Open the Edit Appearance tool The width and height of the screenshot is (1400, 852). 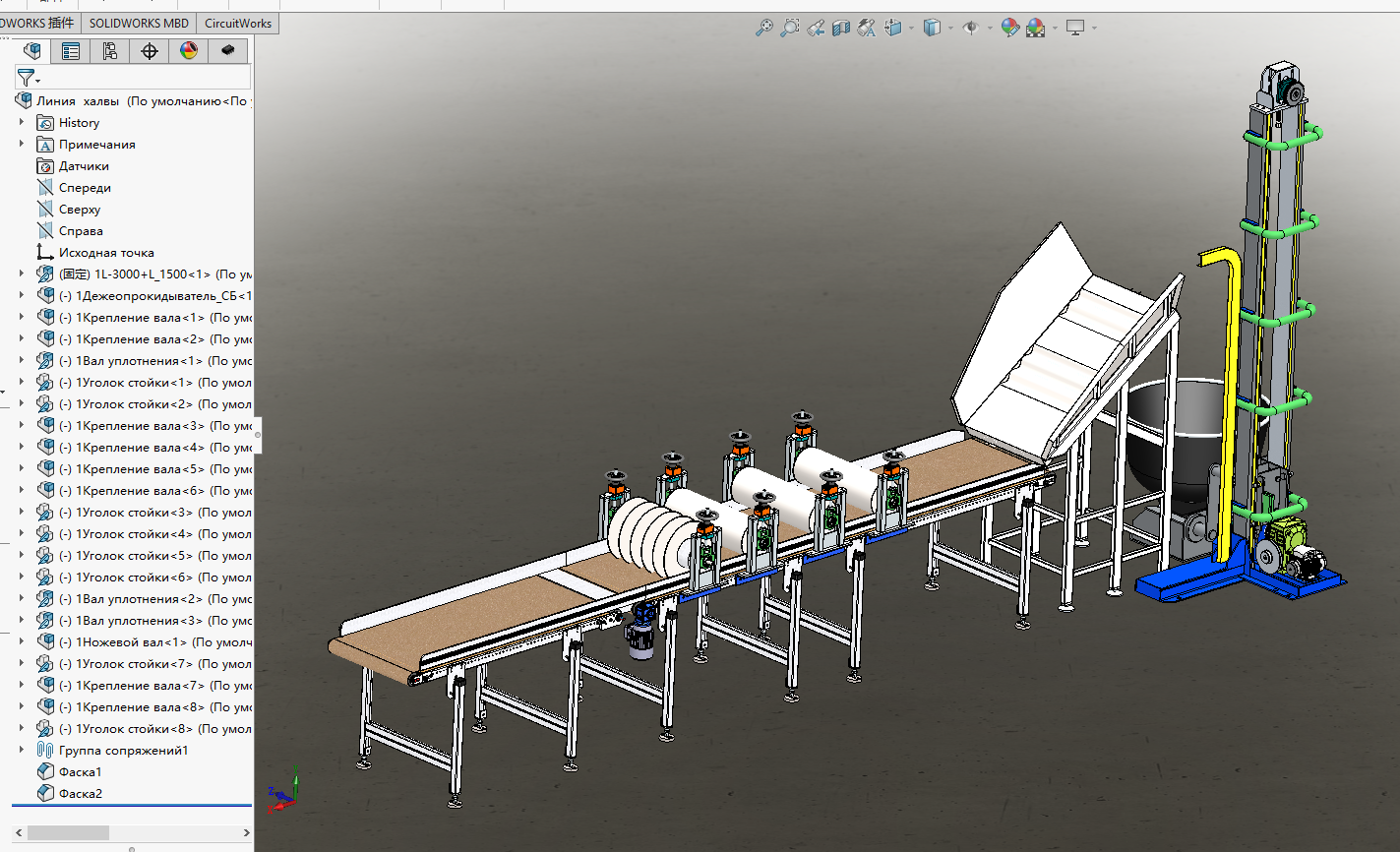(1009, 28)
